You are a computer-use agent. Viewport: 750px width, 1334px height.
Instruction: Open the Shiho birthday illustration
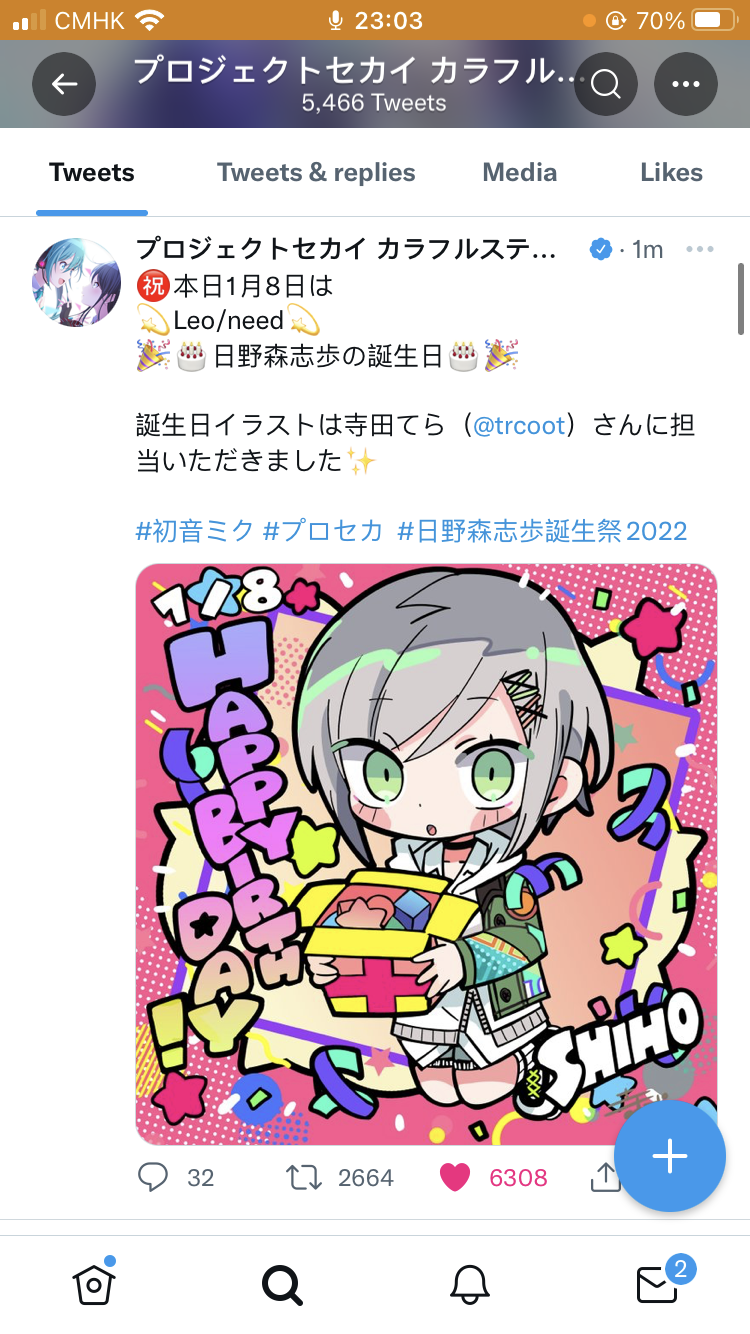426,854
